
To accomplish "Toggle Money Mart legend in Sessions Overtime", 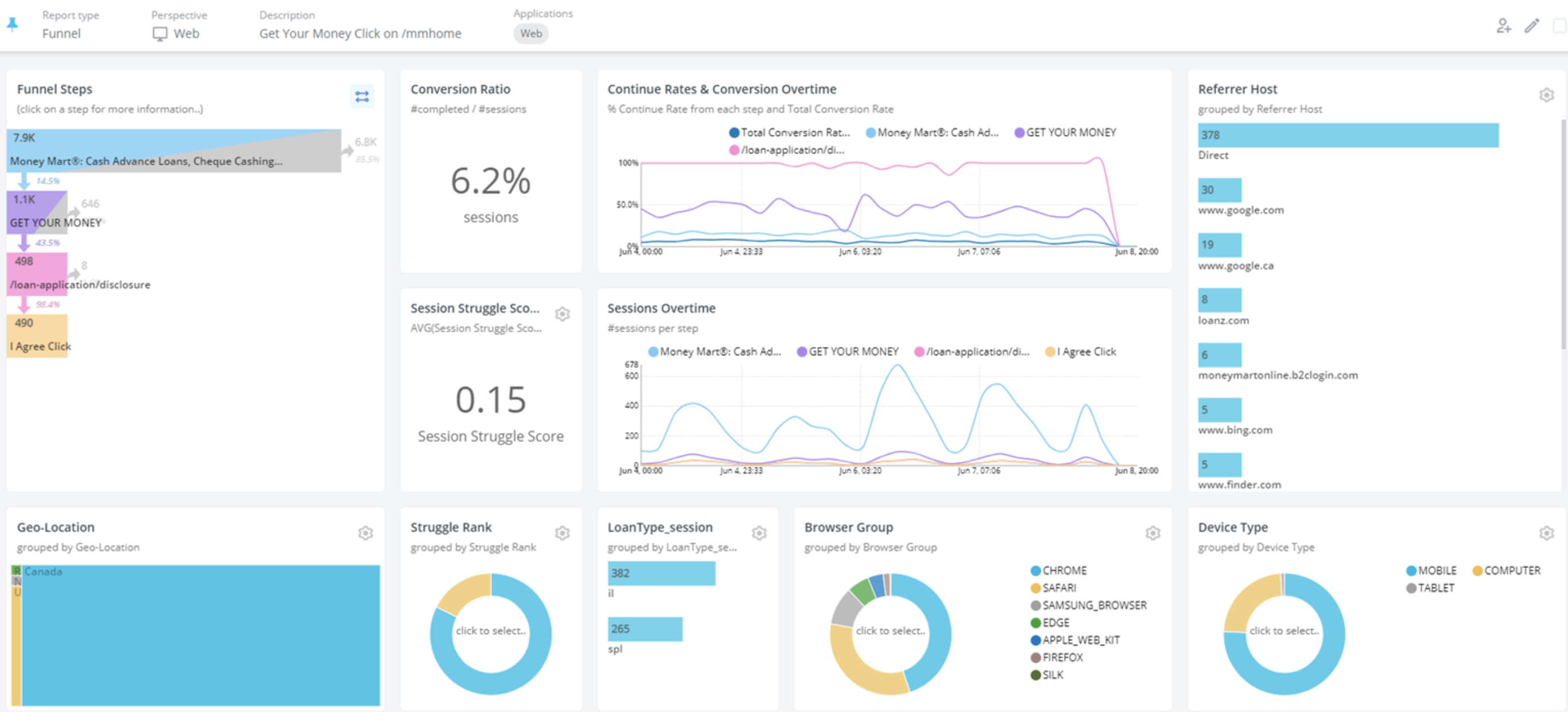I will pyautogui.click(x=715, y=351).
